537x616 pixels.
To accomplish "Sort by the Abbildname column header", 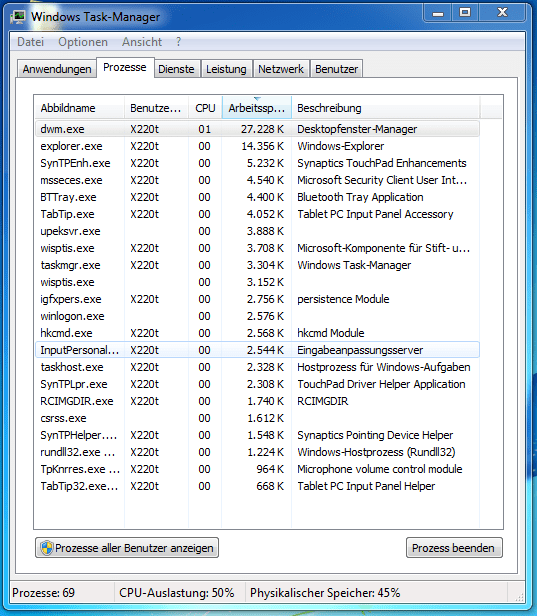I will 80,108.
